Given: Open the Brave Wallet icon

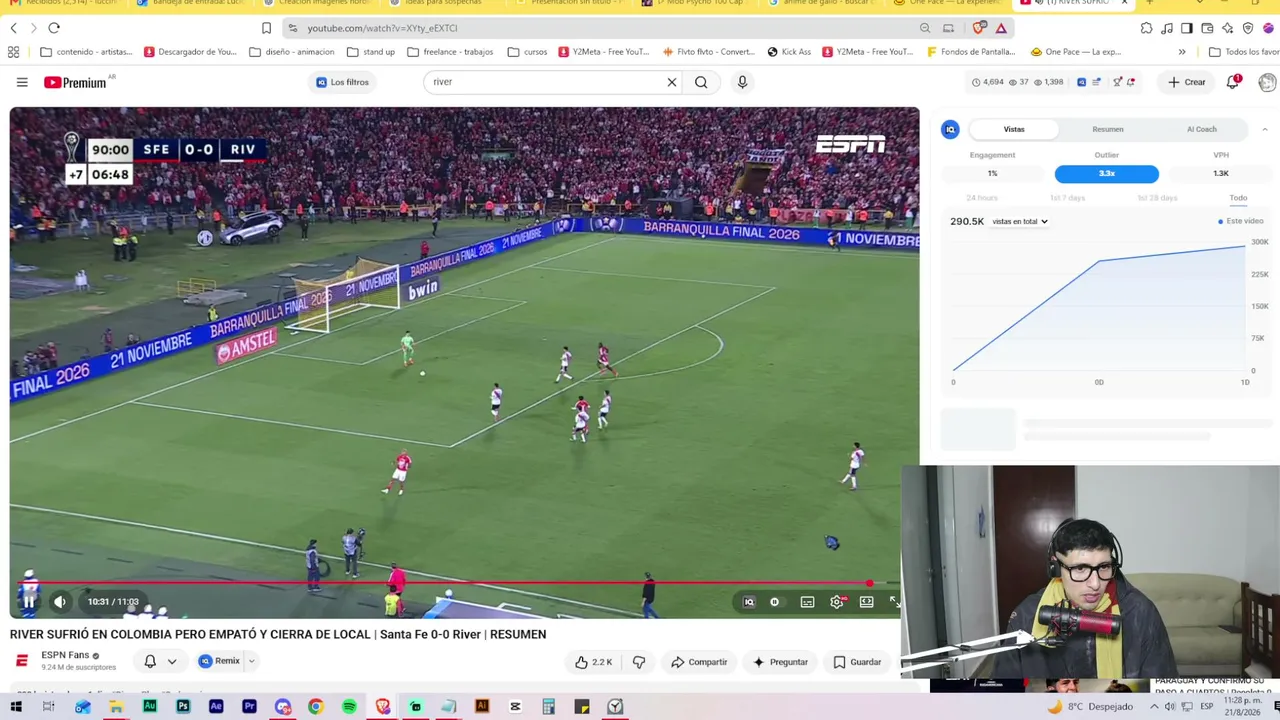Looking at the screenshot, I should tap(1207, 28).
